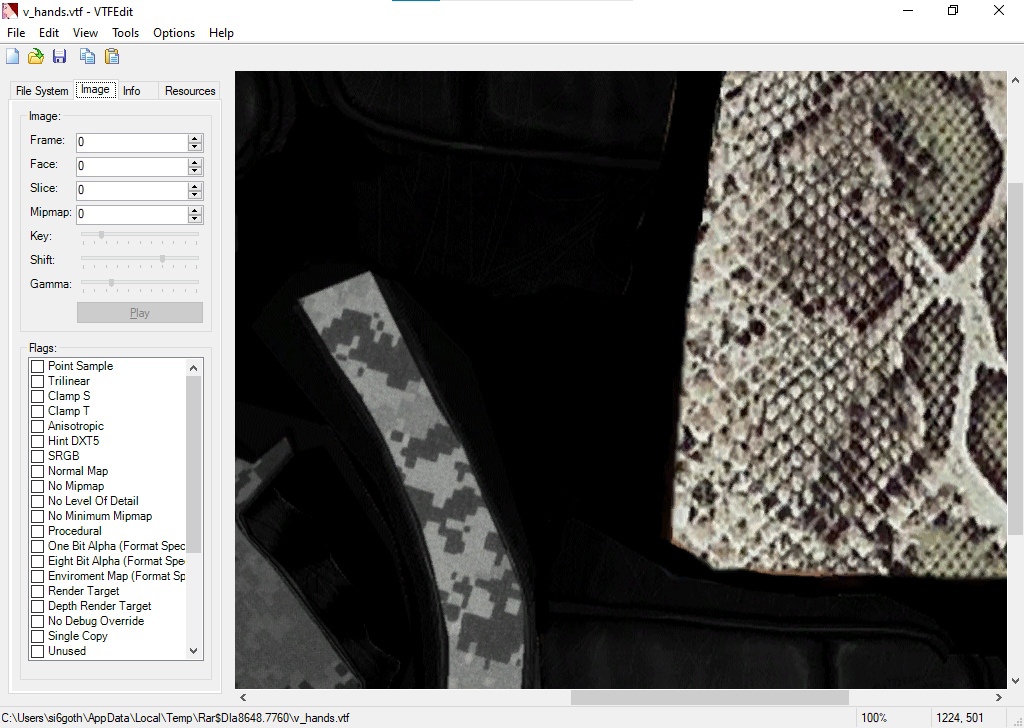Click image view scroll right arrow
Viewport: 1024px width, 728px height.
(999, 697)
